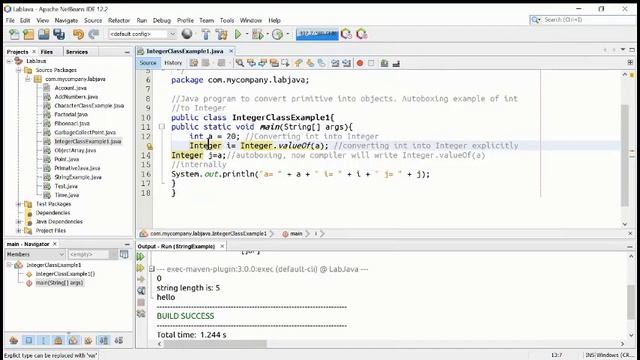The width and height of the screenshot is (640, 360).
Task: Expand the Test Packages node
Action: click(18, 204)
